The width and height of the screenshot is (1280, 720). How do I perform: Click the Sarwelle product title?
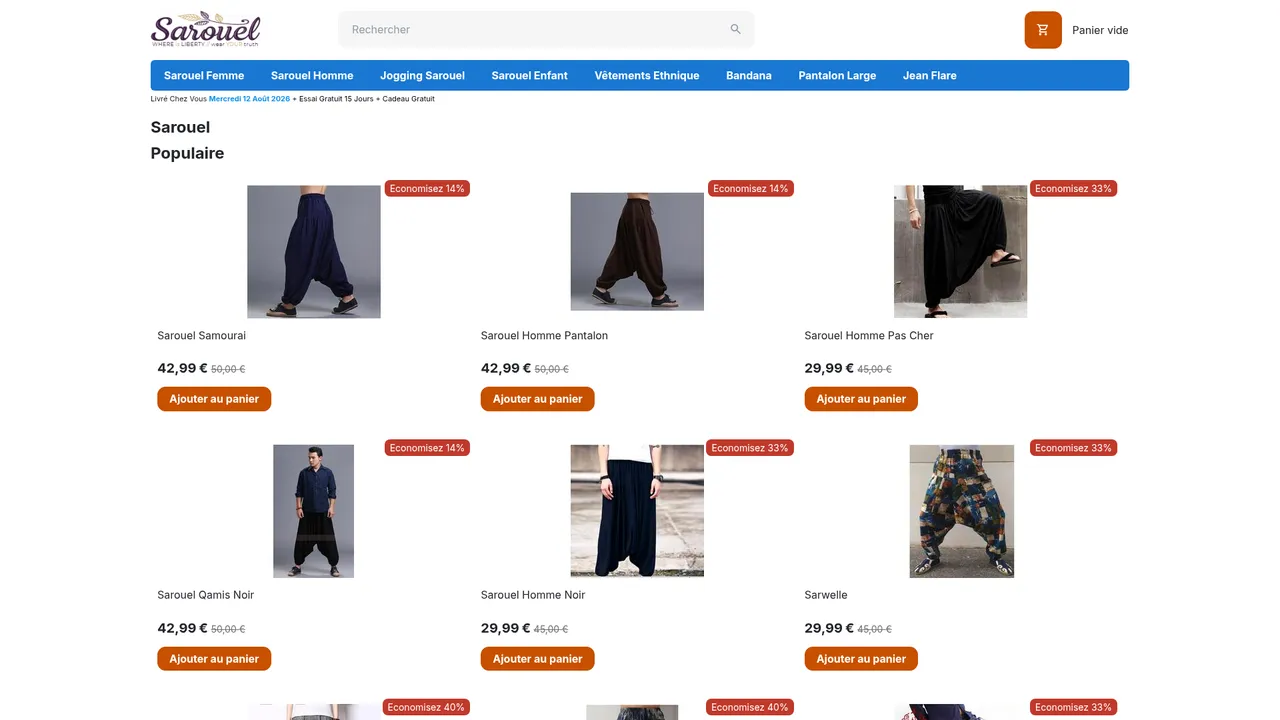pyautogui.click(x=826, y=595)
